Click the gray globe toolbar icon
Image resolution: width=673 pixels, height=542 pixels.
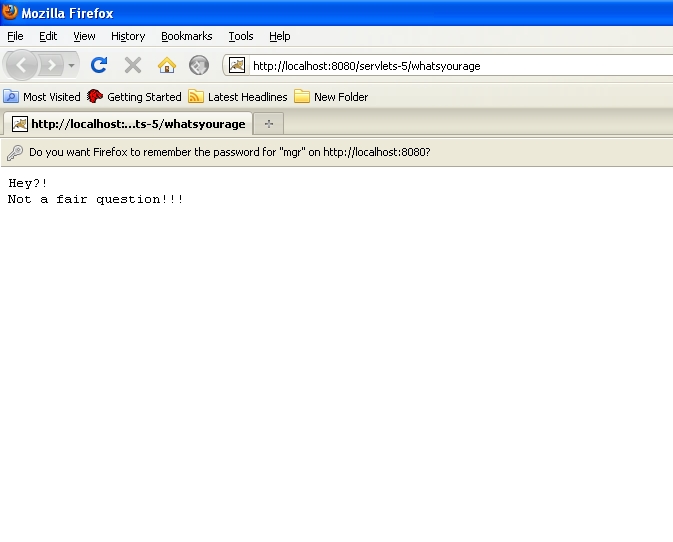point(199,65)
